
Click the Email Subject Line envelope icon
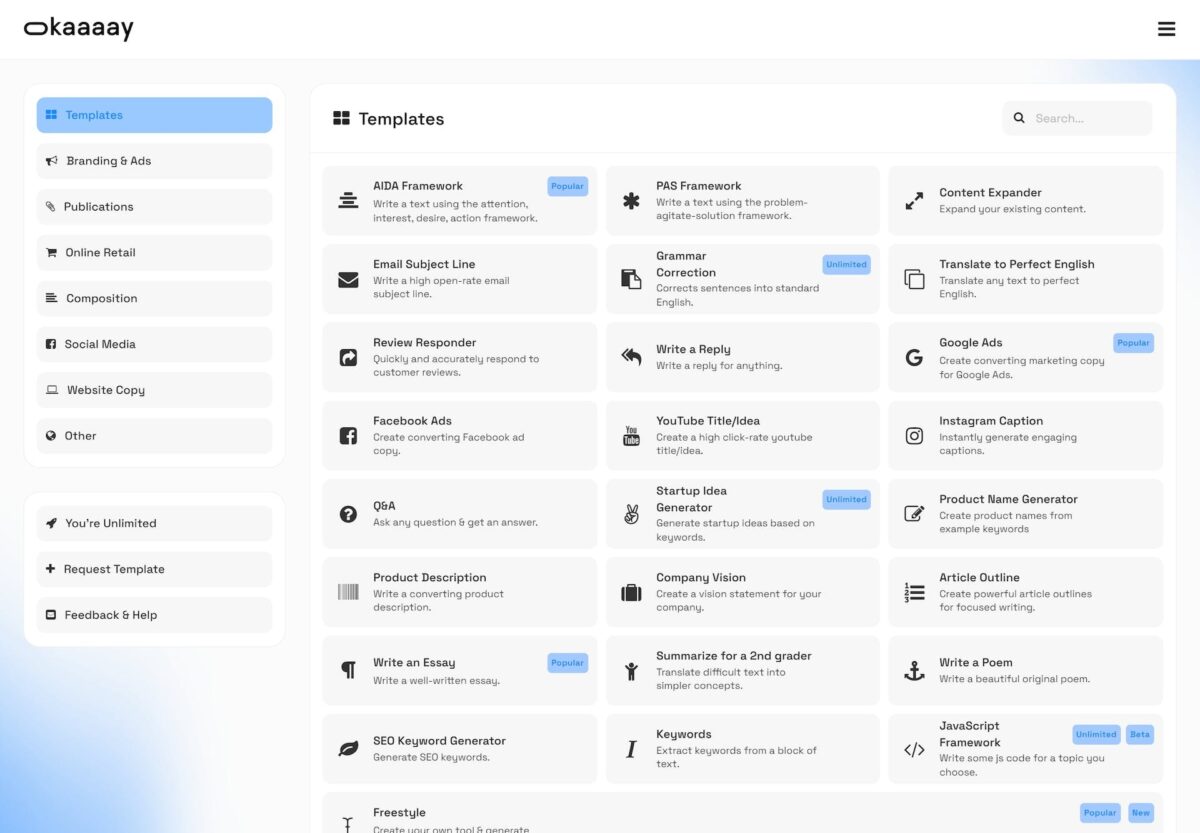(348, 279)
